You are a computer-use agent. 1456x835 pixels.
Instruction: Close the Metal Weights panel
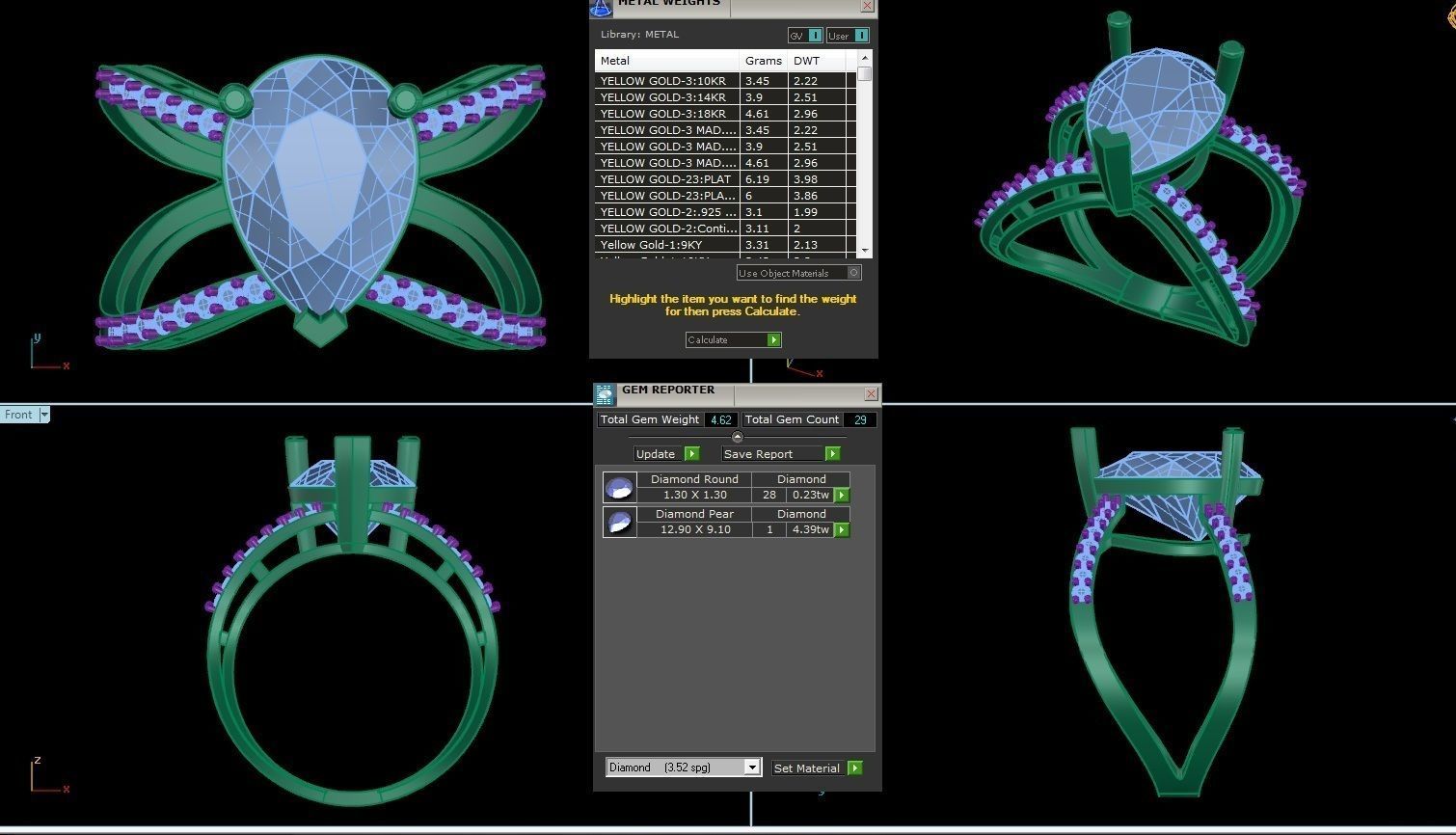coord(867,6)
